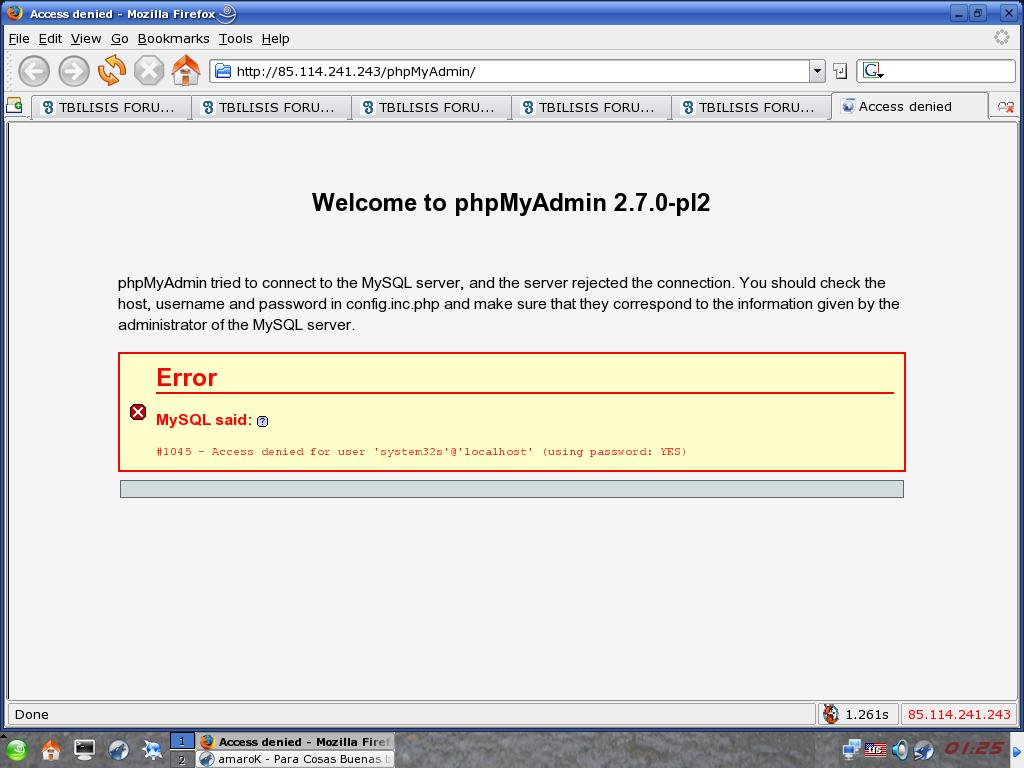This screenshot has width=1024, height=768.
Task: Switch to the fifth TBILISIS FORU... tab
Action: click(x=751, y=107)
